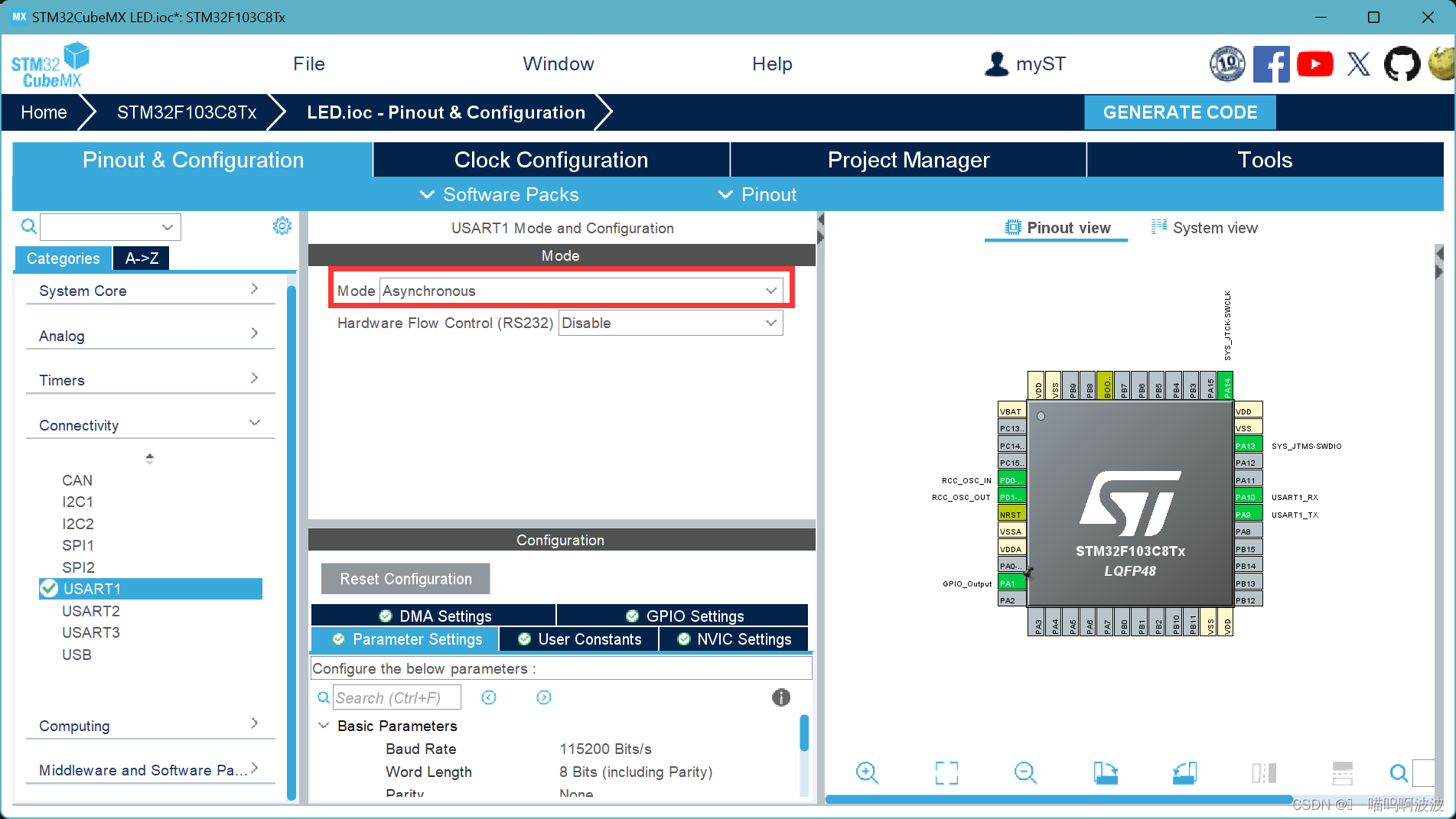The width and height of the screenshot is (1456, 819).
Task: Expand the Analog category
Action: (150, 335)
